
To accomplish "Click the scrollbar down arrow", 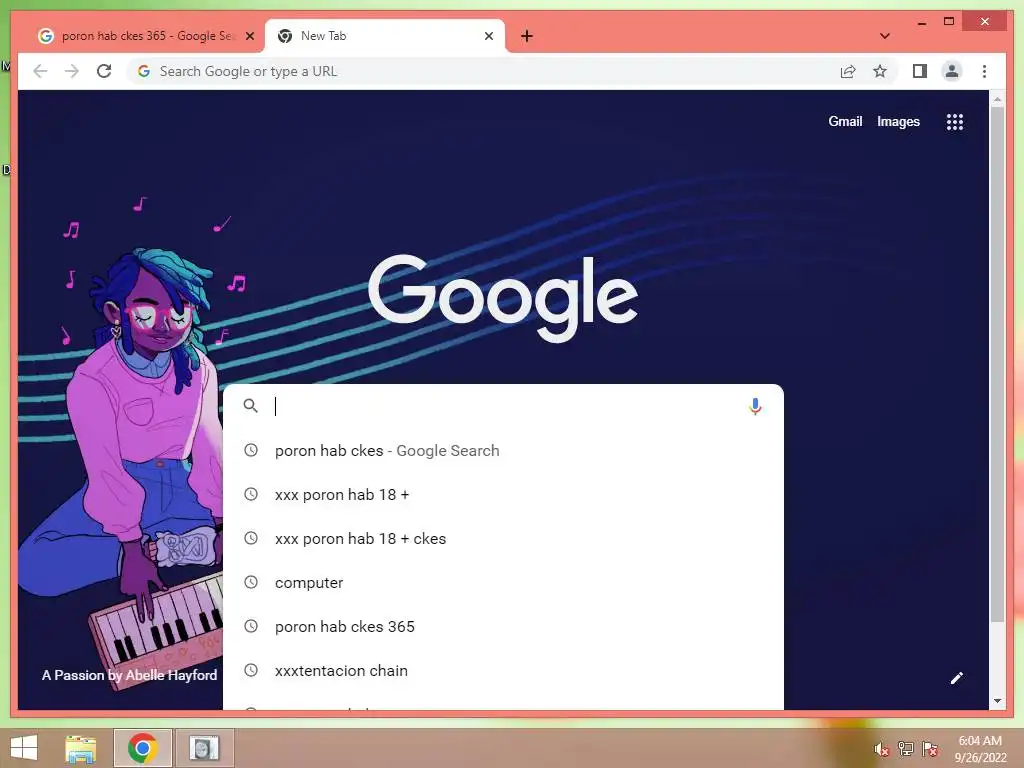I will coord(997,701).
